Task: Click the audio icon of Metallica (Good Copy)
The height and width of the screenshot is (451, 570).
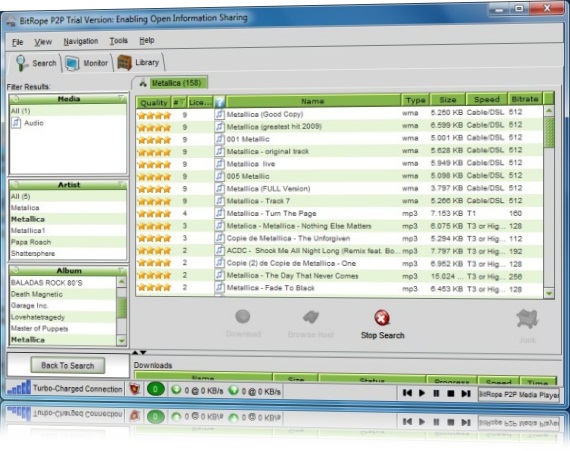Action: click(x=220, y=114)
